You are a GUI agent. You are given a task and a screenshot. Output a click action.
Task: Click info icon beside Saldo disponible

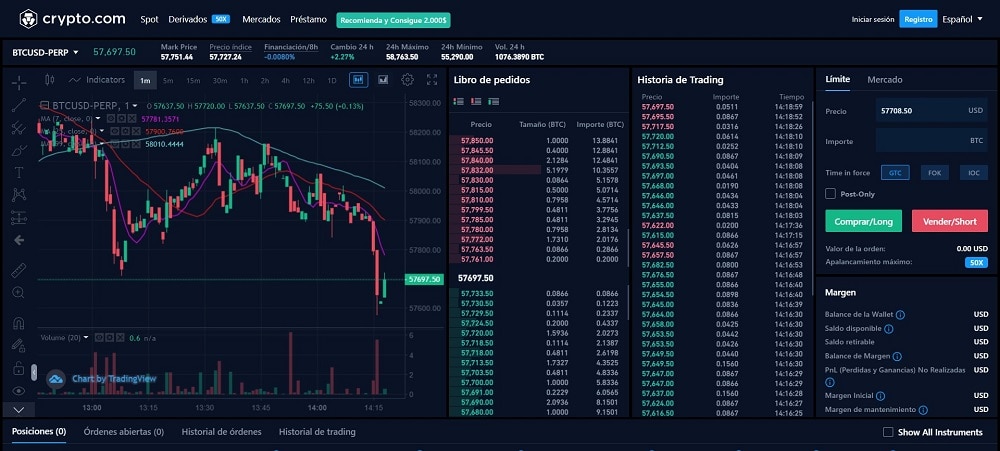tap(888, 329)
